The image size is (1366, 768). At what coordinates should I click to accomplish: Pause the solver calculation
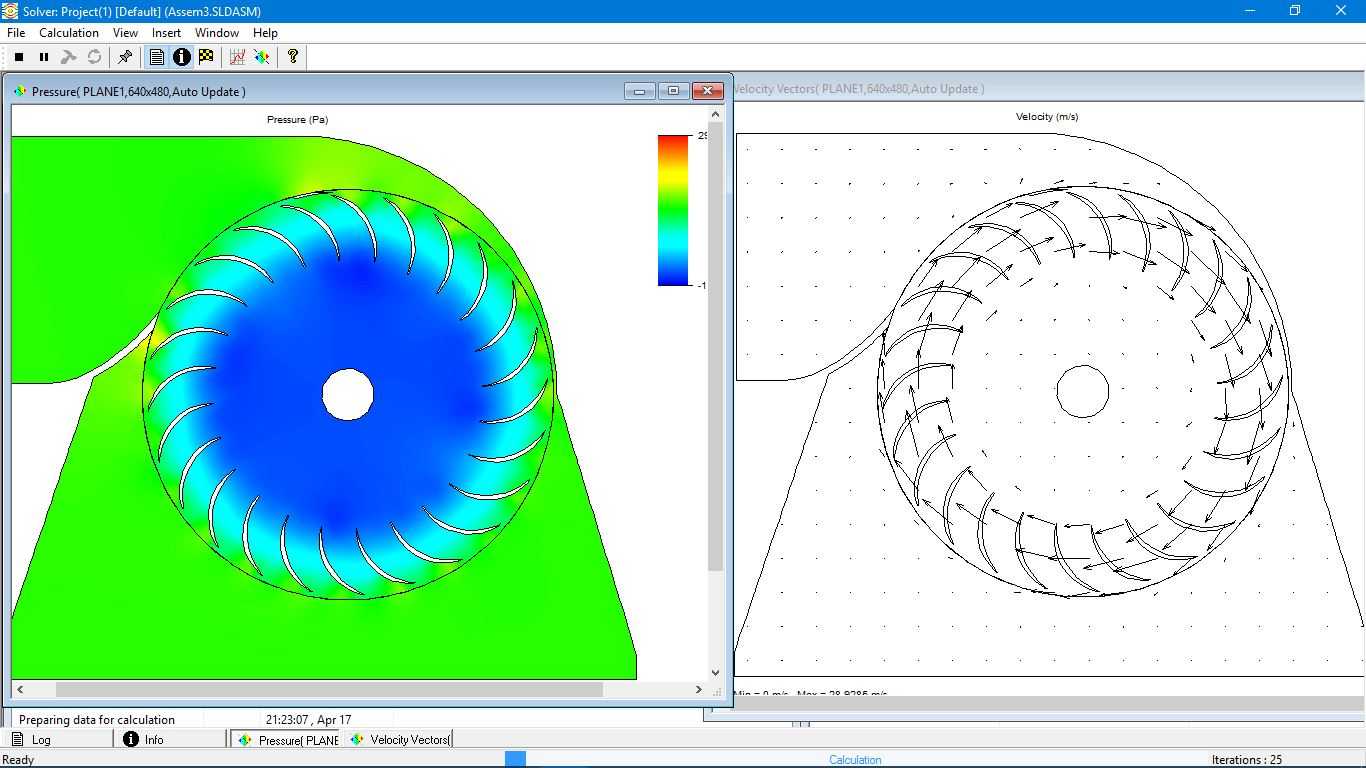point(44,57)
